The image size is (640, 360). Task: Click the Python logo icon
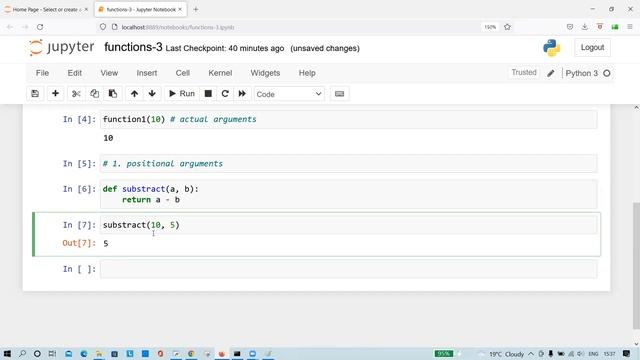[x=551, y=48]
